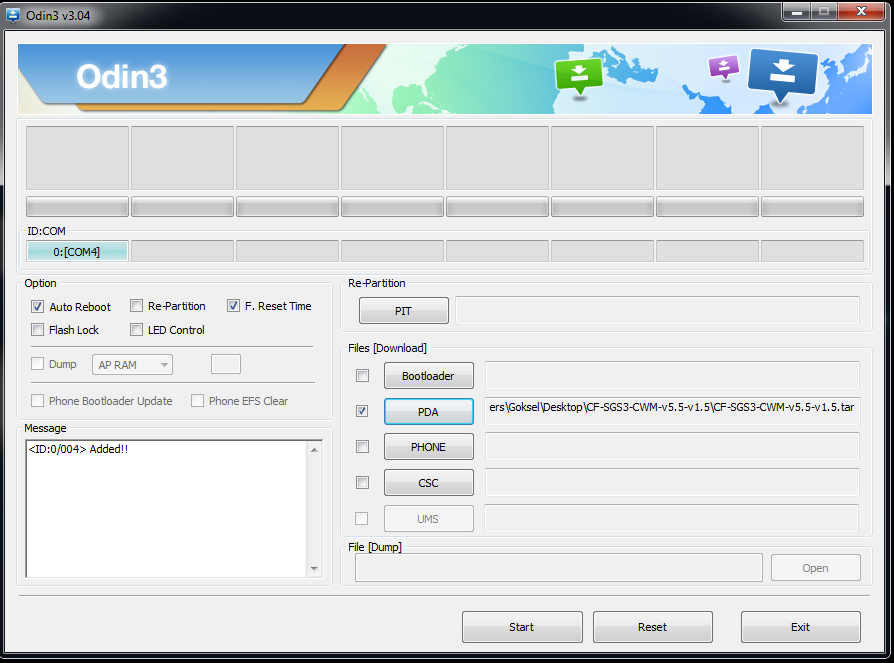Click the PHONE file button
The width and height of the screenshot is (894, 663).
click(x=429, y=447)
